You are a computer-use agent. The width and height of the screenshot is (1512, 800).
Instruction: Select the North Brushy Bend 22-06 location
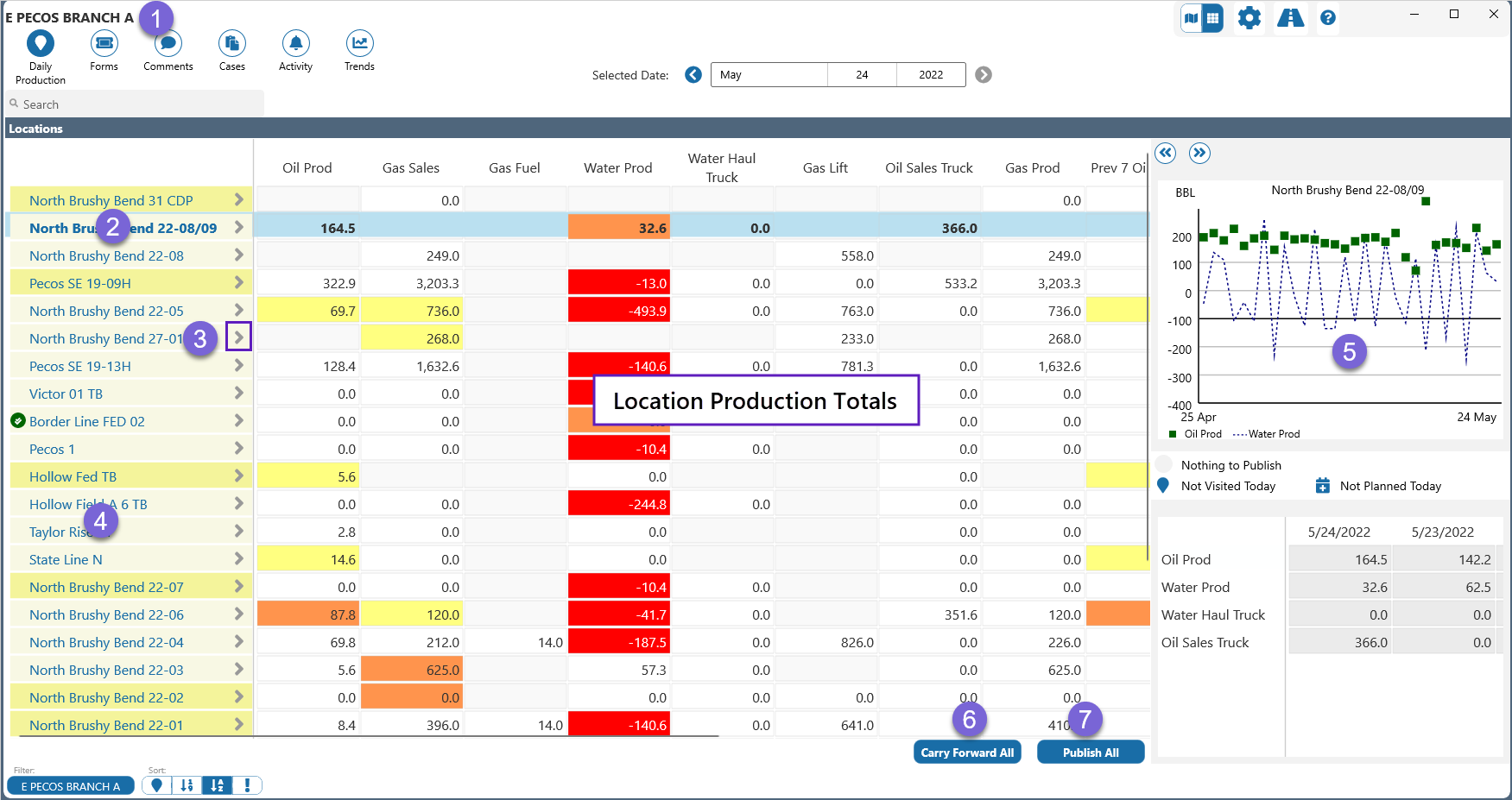pos(106,615)
